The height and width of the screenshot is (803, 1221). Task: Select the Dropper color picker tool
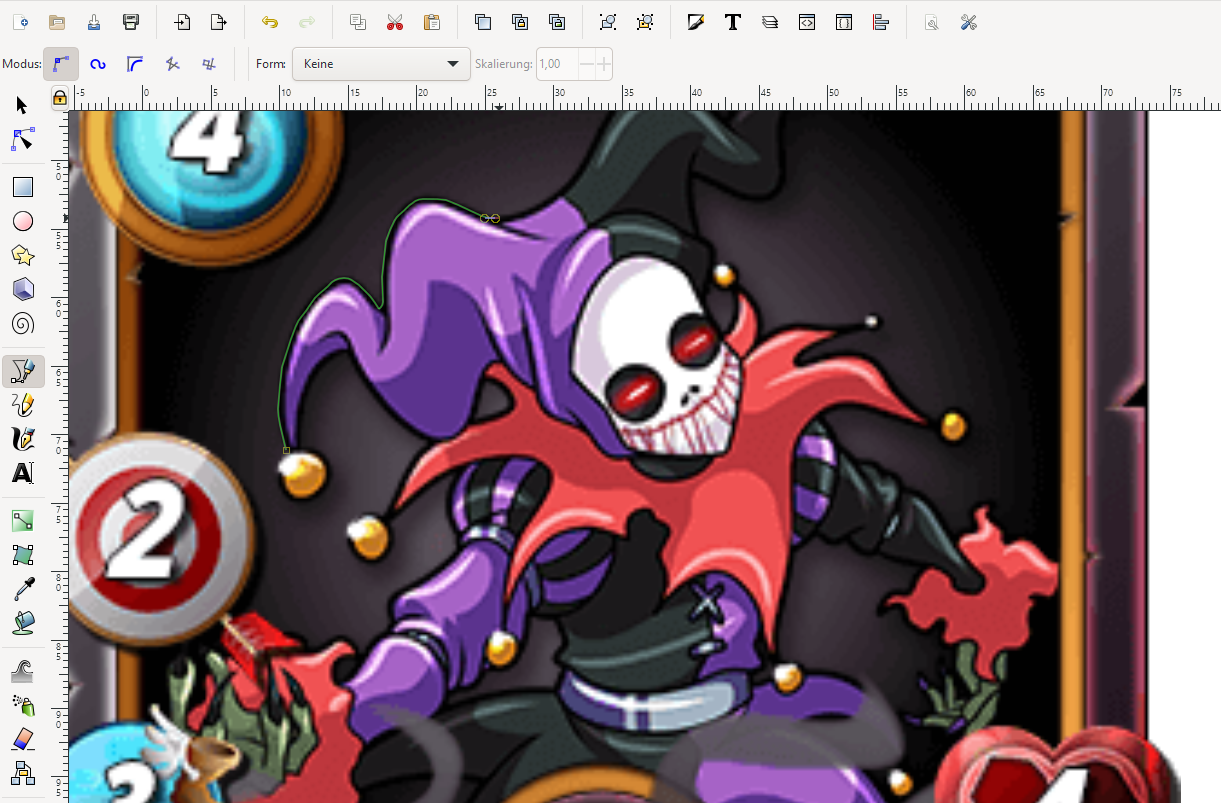pos(23,589)
